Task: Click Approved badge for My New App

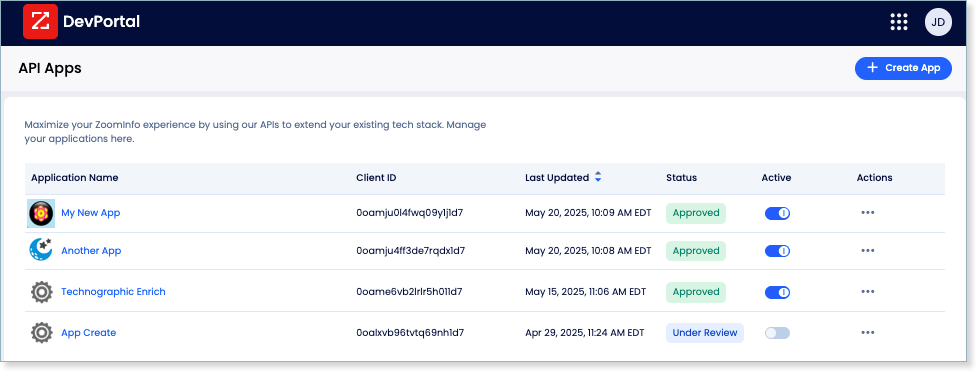Action: [696, 213]
